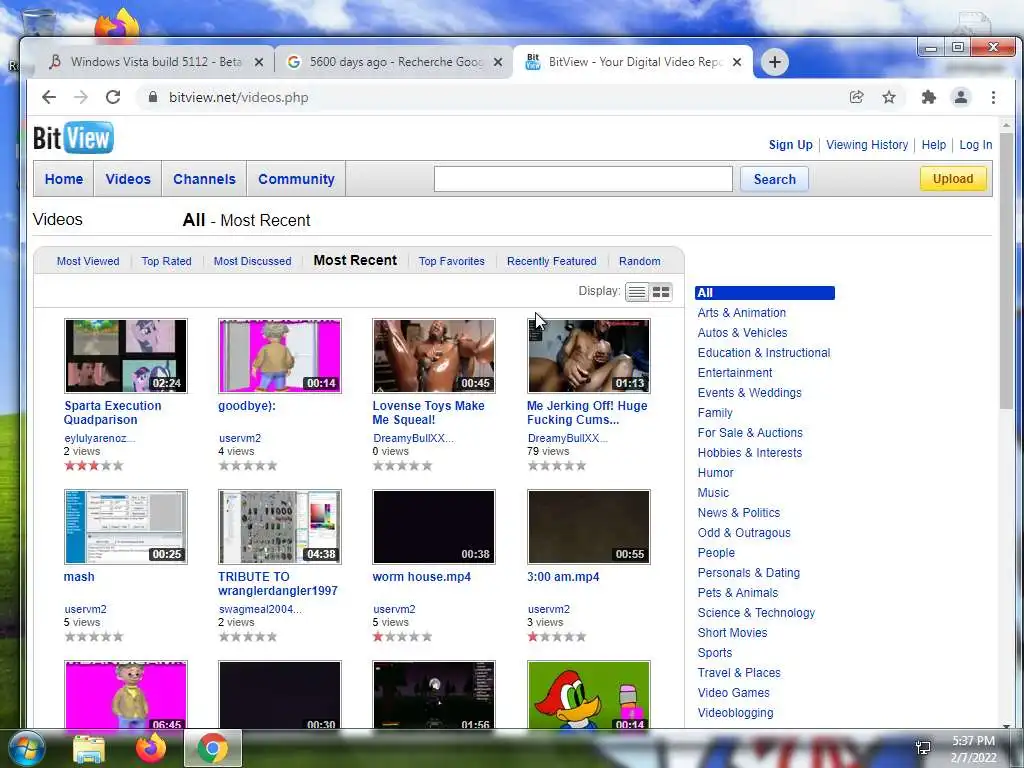
Task: Filter by Pets & Animals category
Action: pos(737,593)
